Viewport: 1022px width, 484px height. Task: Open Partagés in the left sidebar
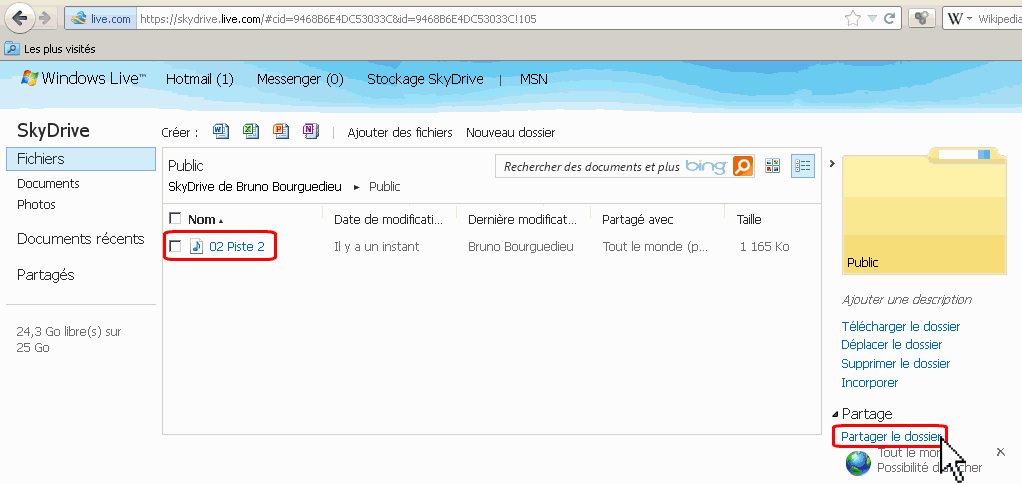[46, 275]
